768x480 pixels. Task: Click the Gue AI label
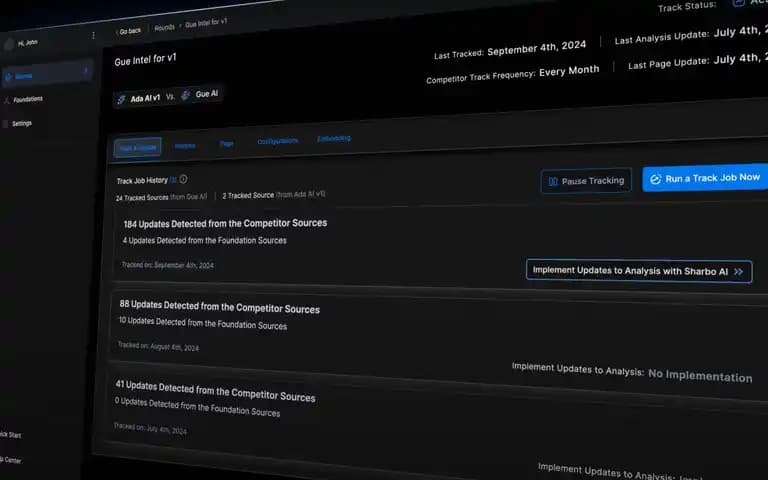coord(207,94)
